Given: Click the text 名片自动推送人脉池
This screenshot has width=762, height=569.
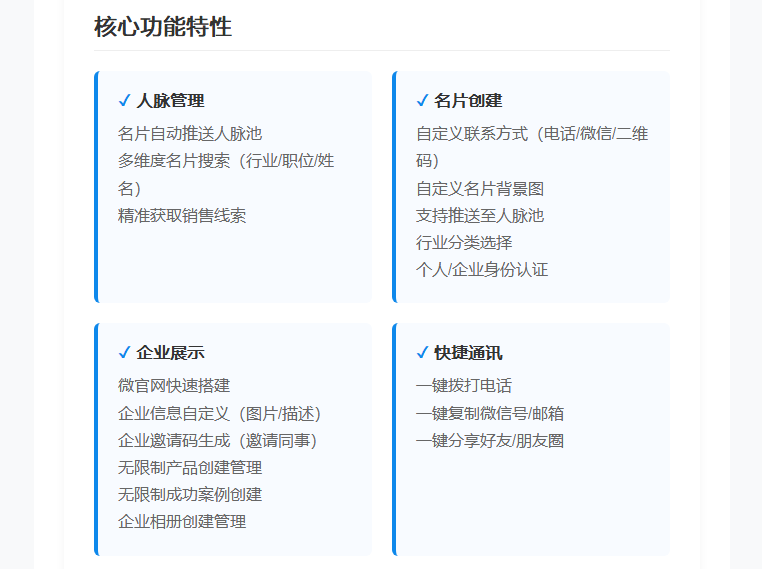Looking at the screenshot, I should [x=190, y=134].
